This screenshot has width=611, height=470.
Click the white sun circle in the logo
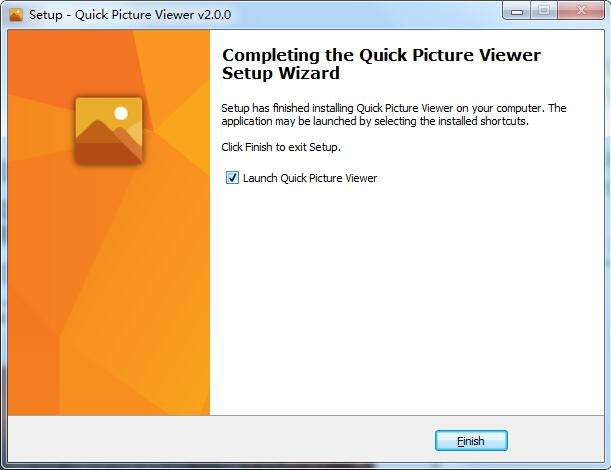tap(121, 113)
